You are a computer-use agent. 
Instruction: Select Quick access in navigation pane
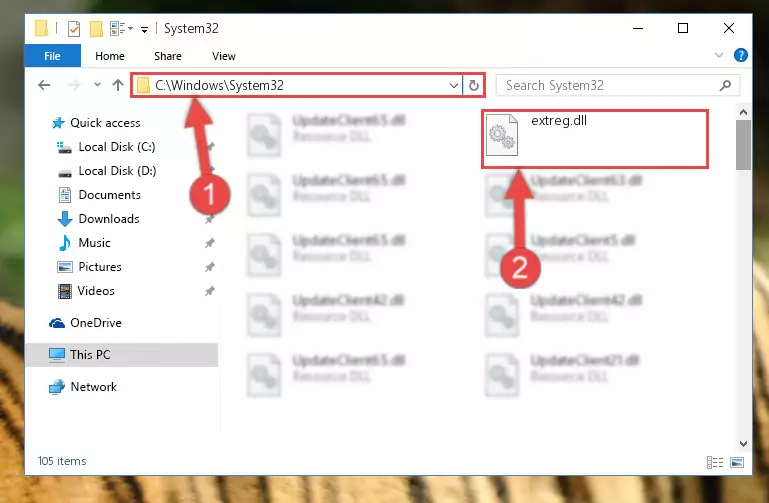point(105,123)
